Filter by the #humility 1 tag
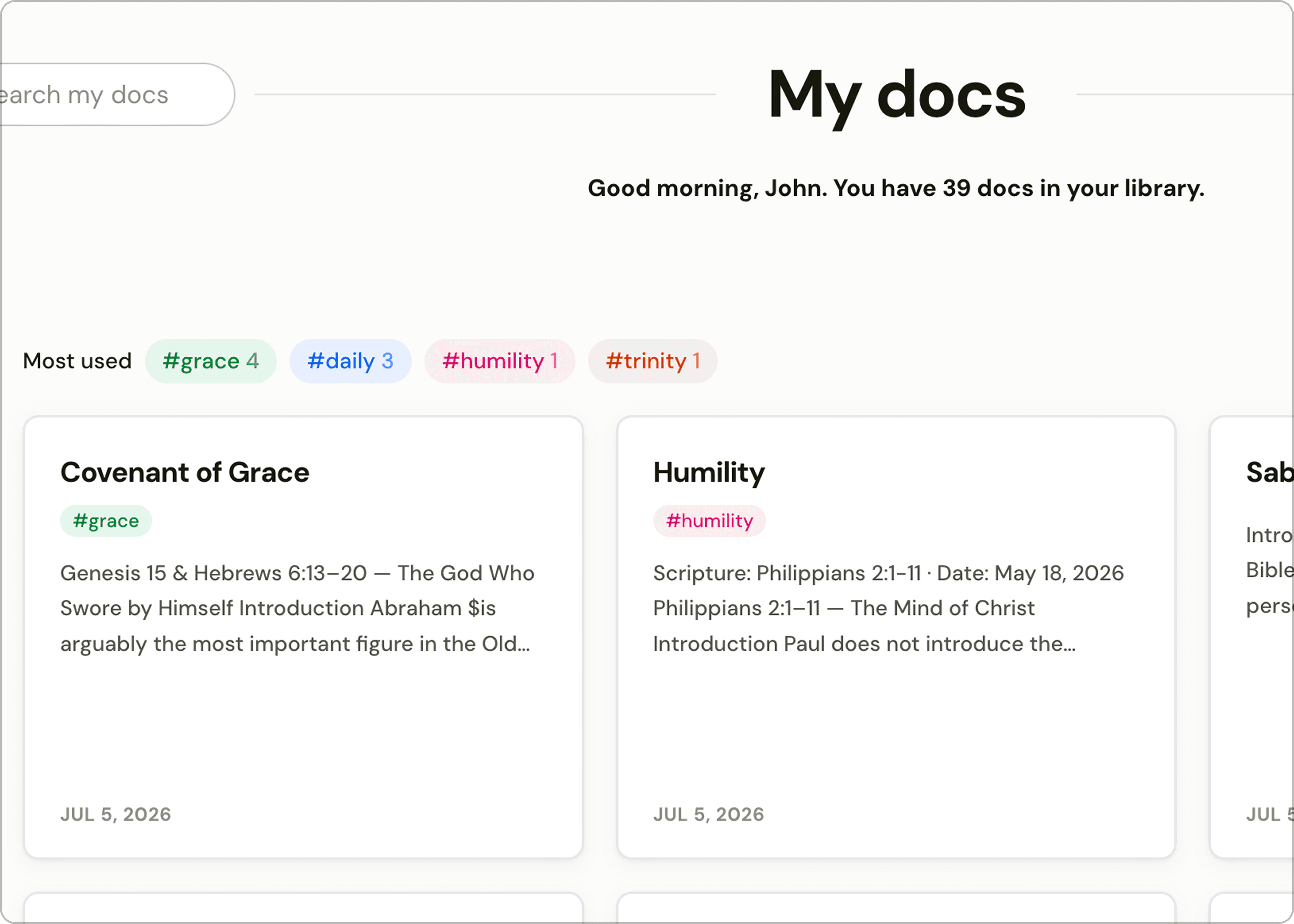Viewport: 1294px width, 924px height. pyautogui.click(x=500, y=361)
